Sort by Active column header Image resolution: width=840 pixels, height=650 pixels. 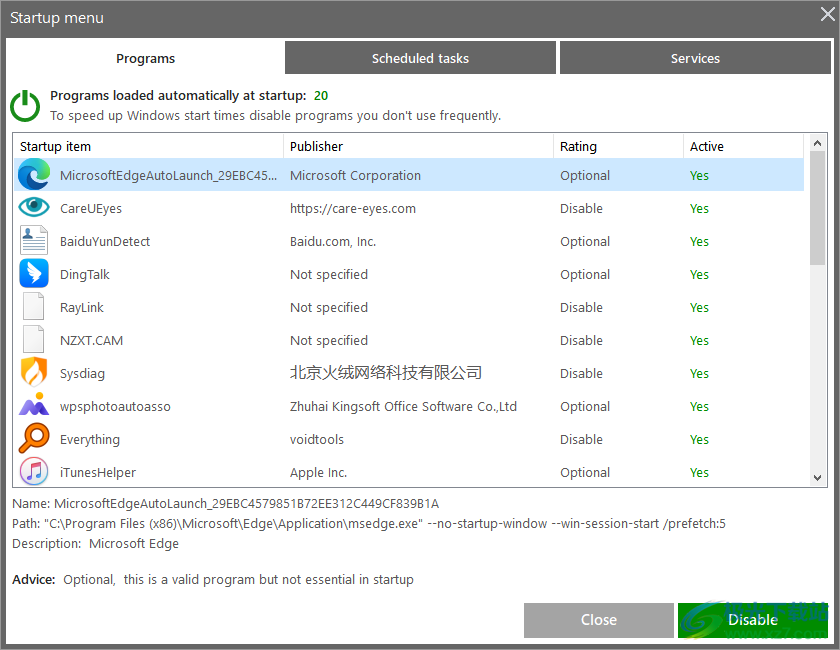[x=744, y=146]
